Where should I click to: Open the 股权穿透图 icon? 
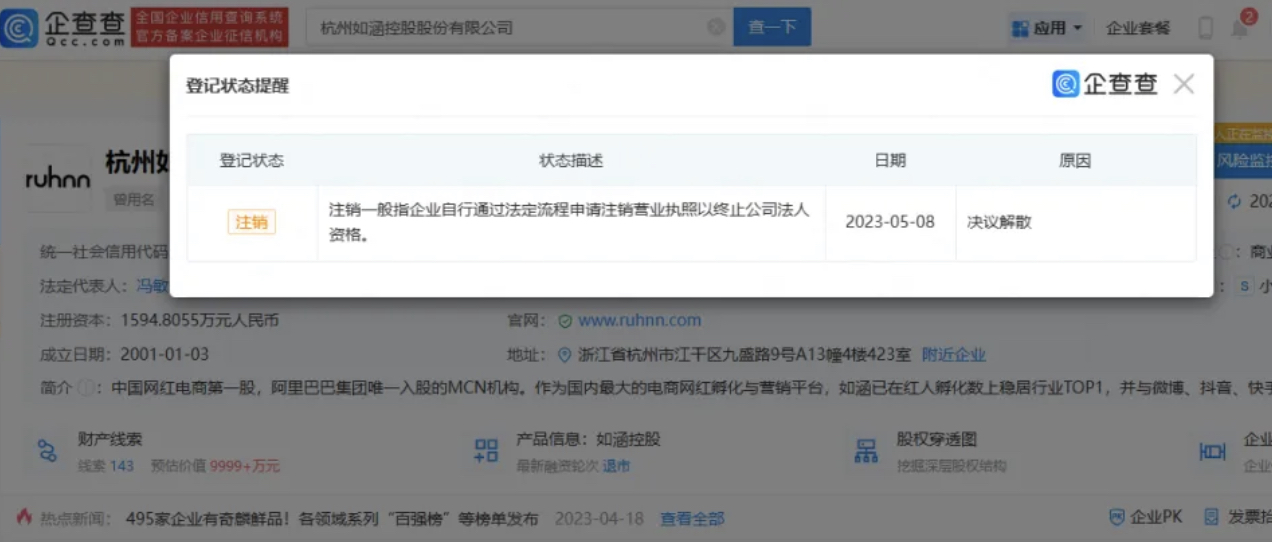[x=866, y=451]
